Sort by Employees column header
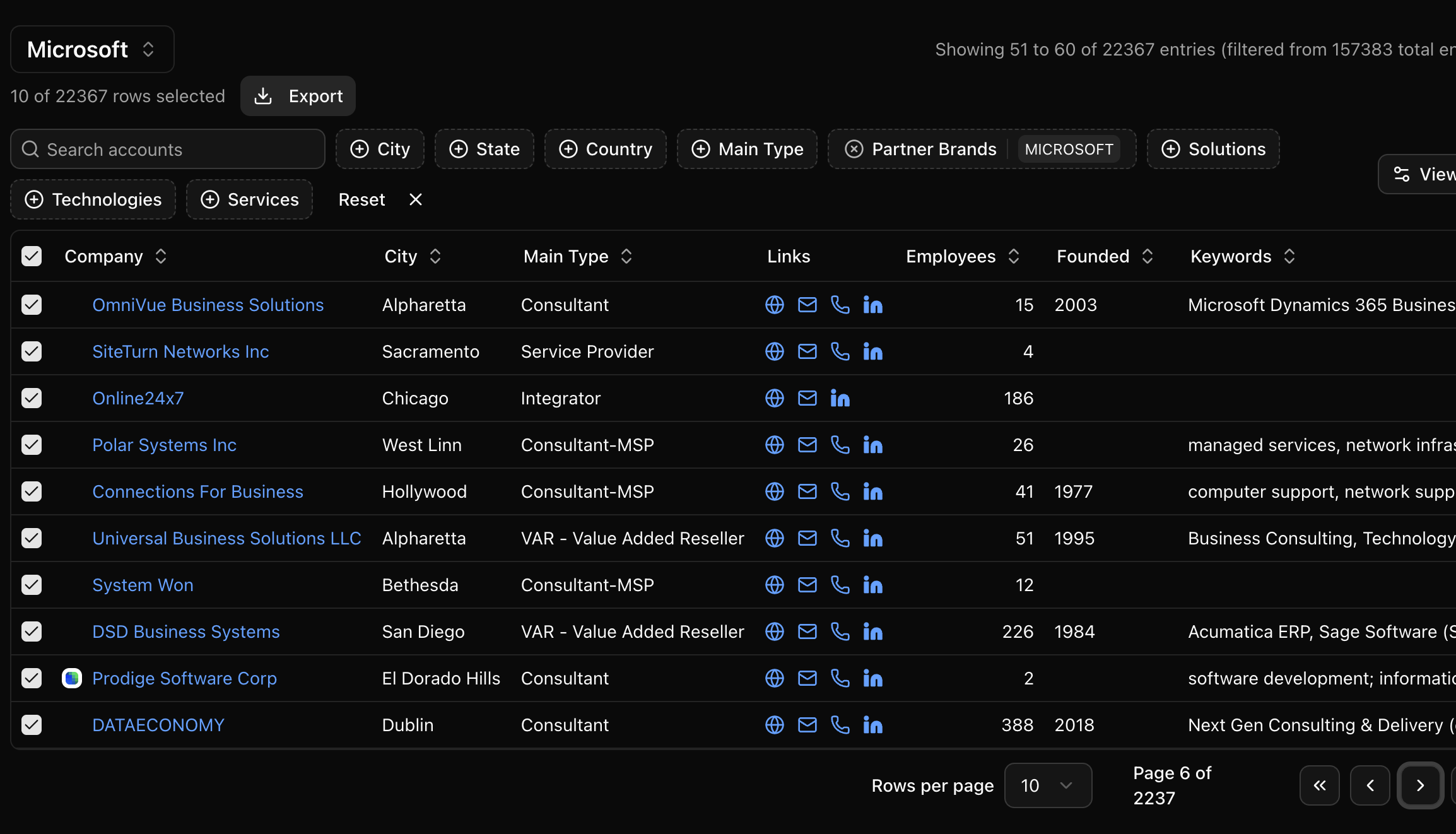The height and width of the screenshot is (834, 1456). (962, 256)
